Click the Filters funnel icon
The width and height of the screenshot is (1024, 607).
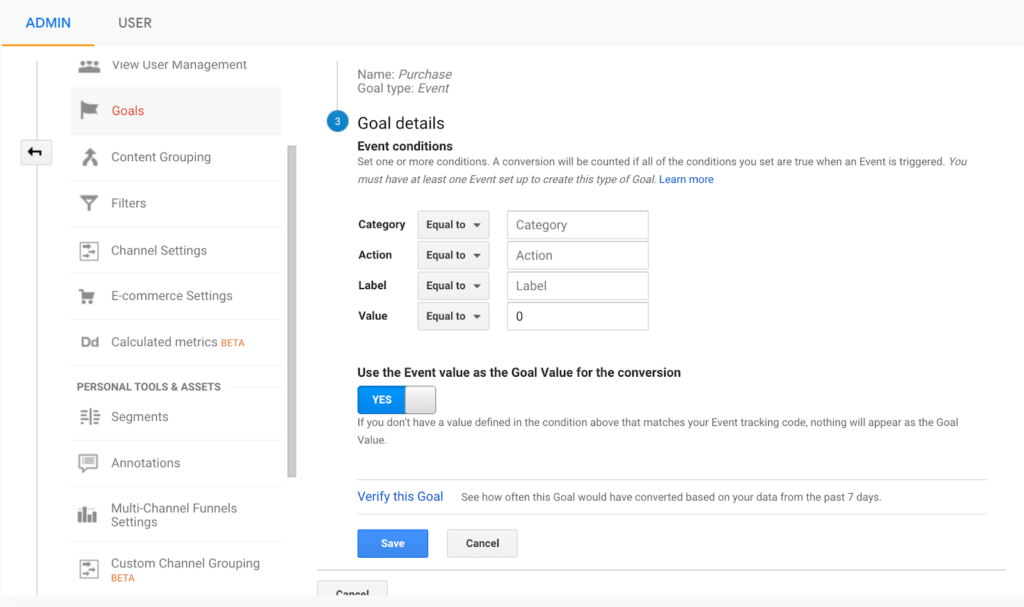tap(90, 203)
